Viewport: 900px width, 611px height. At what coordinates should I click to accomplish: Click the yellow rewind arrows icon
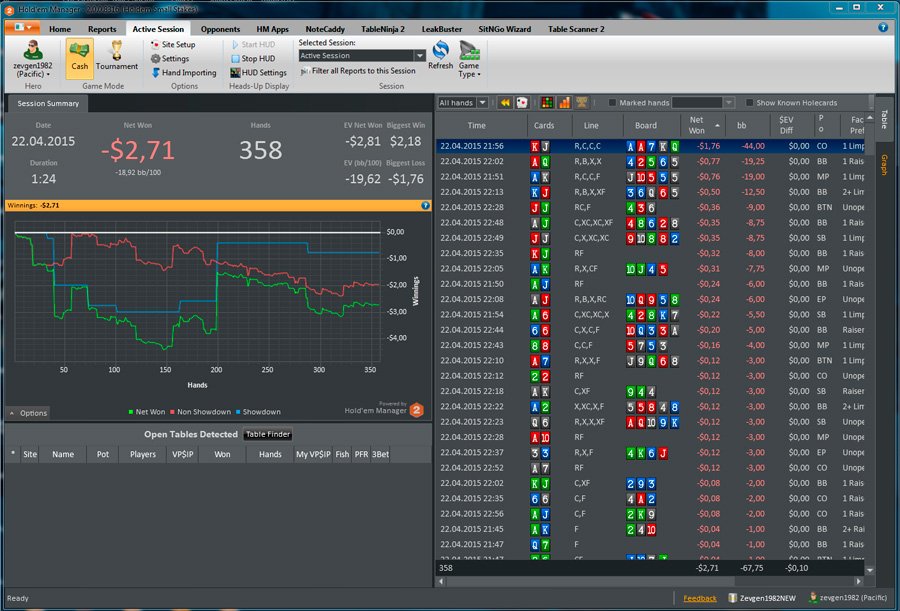[x=505, y=103]
